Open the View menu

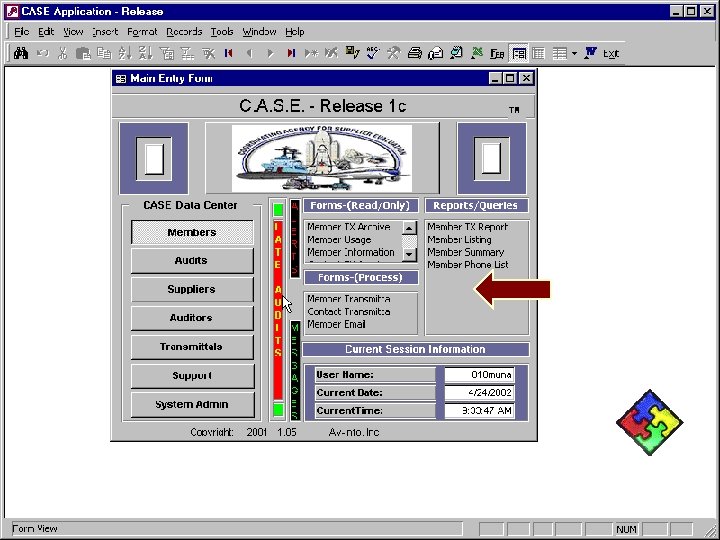[73, 32]
